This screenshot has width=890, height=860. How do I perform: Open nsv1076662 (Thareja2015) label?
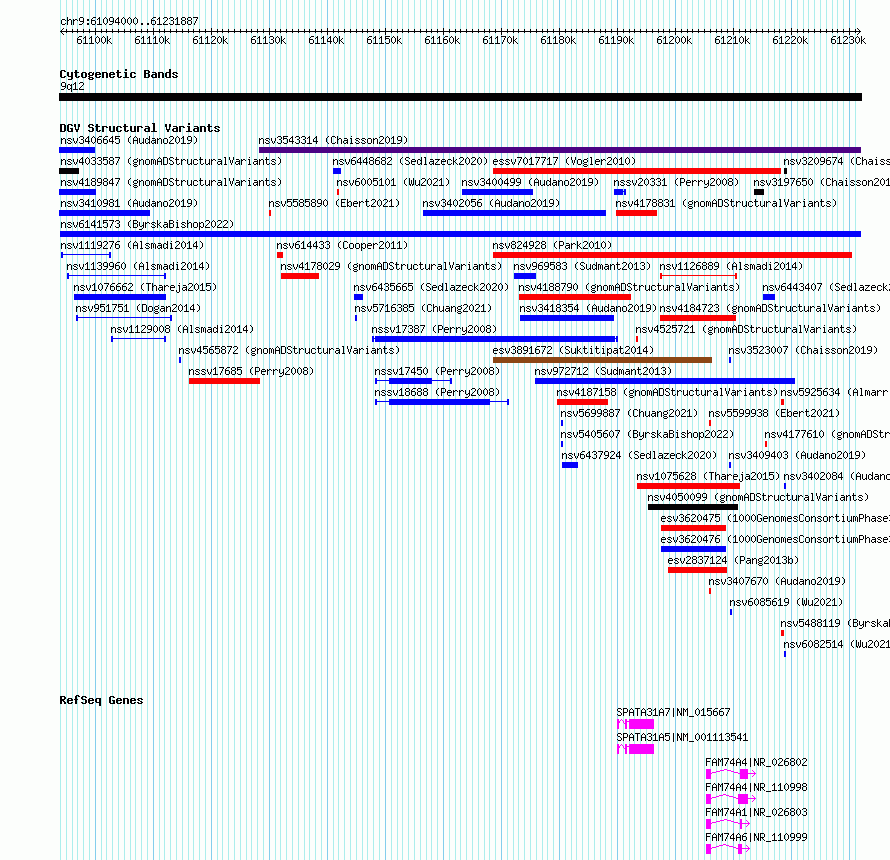coord(145,287)
